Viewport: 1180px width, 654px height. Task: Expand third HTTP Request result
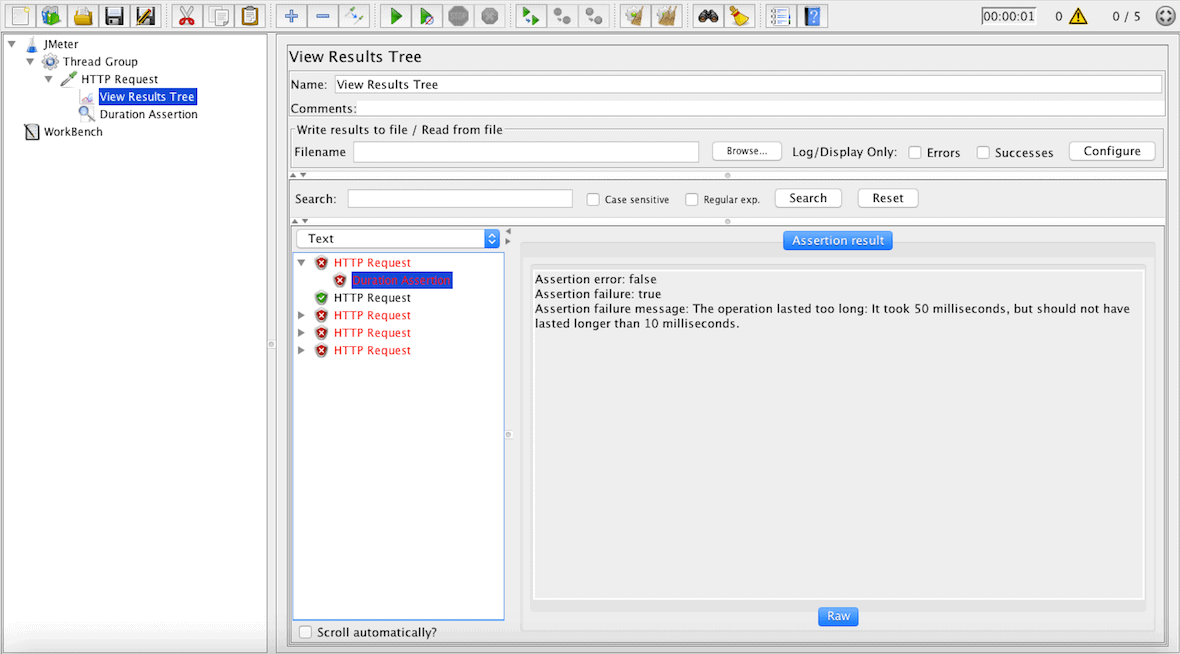(x=301, y=315)
